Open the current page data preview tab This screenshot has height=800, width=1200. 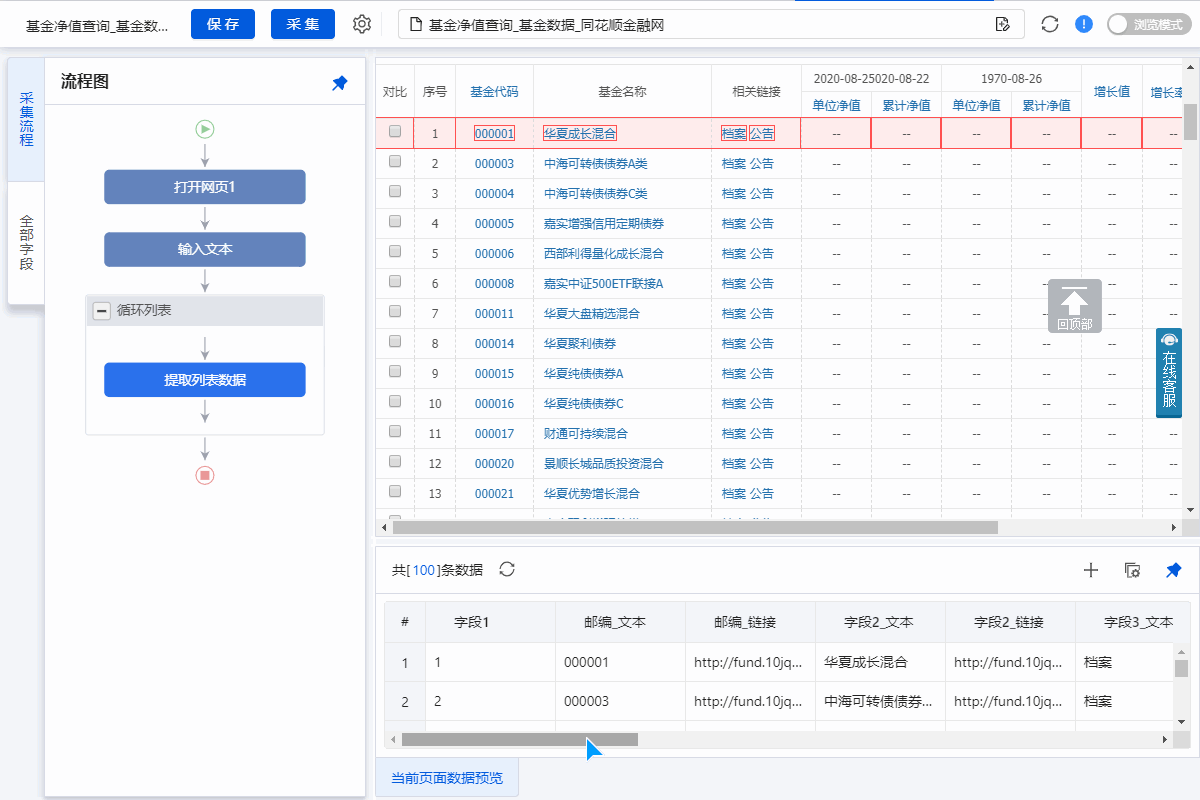pyautogui.click(x=447, y=778)
